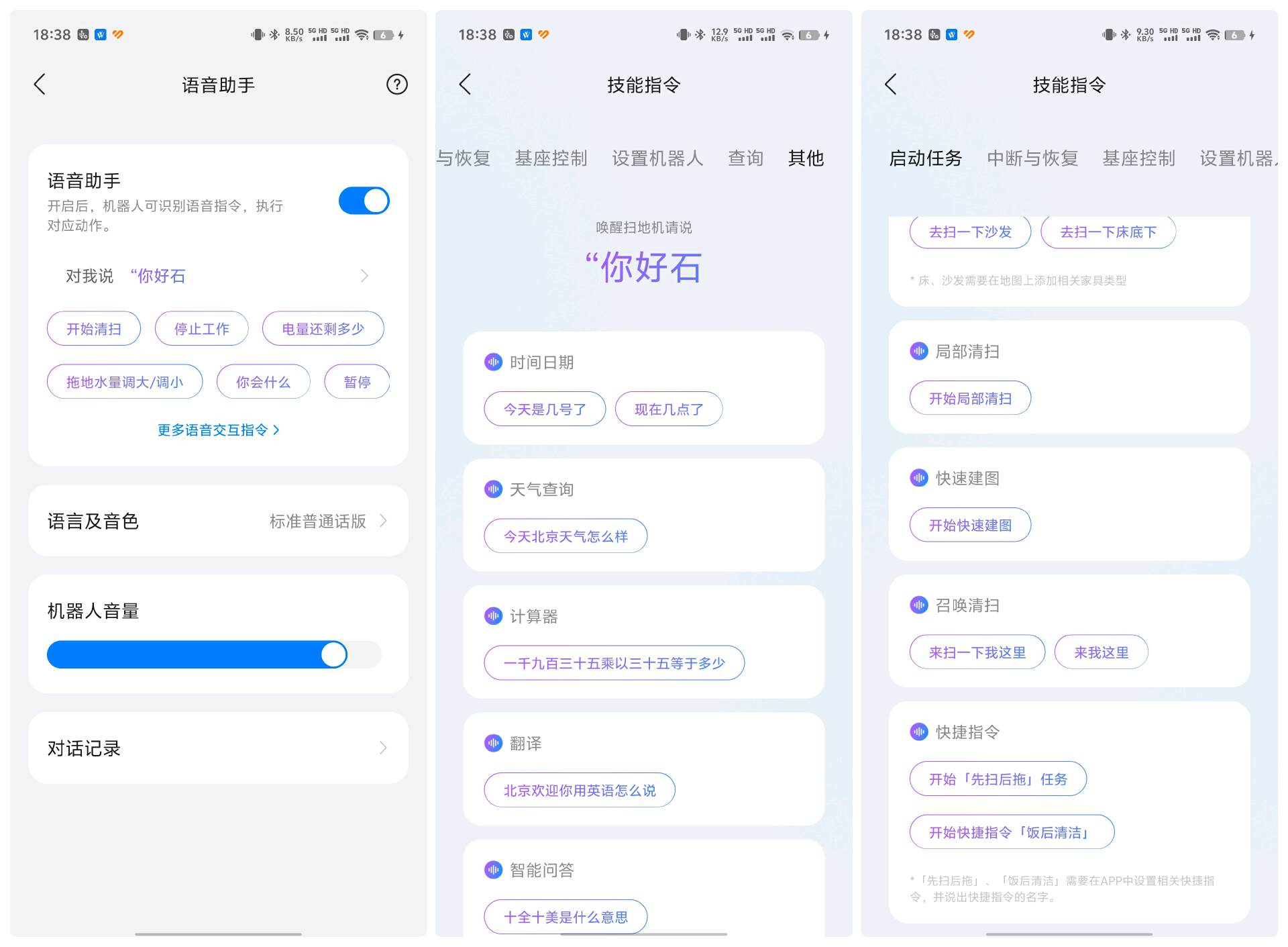Go back from 语音助手 settings screen
The height and width of the screenshot is (947, 1288).
click(x=40, y=85)
